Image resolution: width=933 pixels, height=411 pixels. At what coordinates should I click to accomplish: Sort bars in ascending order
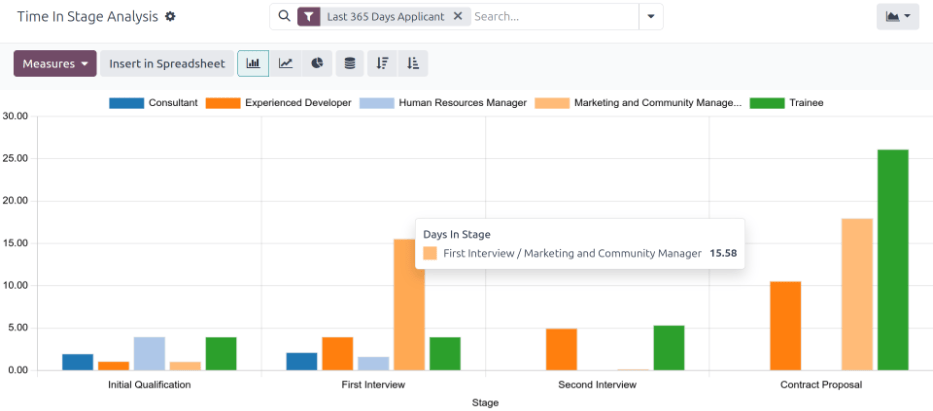tap(412, 63)
